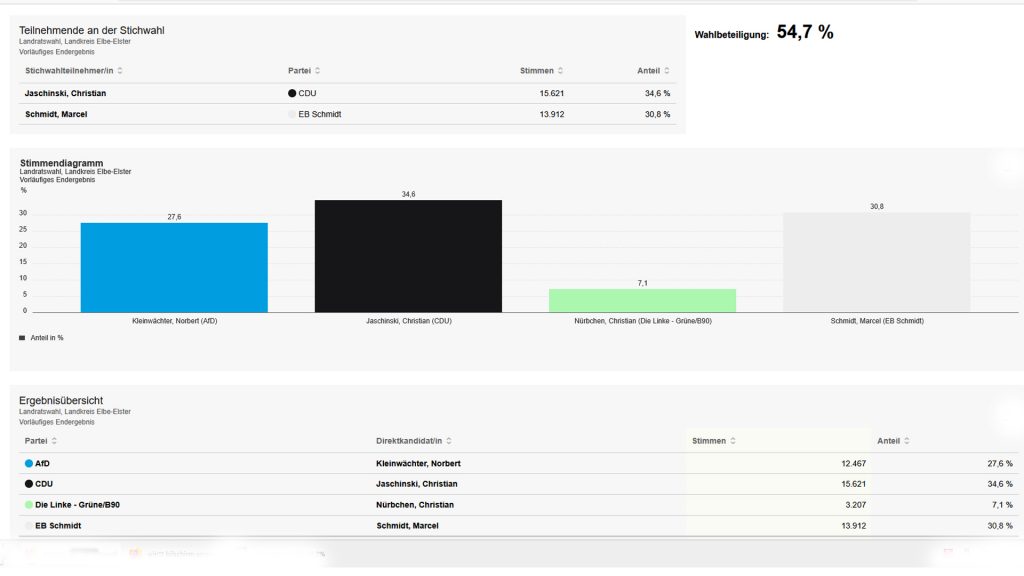This screenshot has height=576, width=1024.
Task: Select the black Jaschinski (CDU) chart bar
Action: (x=408, y=256)
